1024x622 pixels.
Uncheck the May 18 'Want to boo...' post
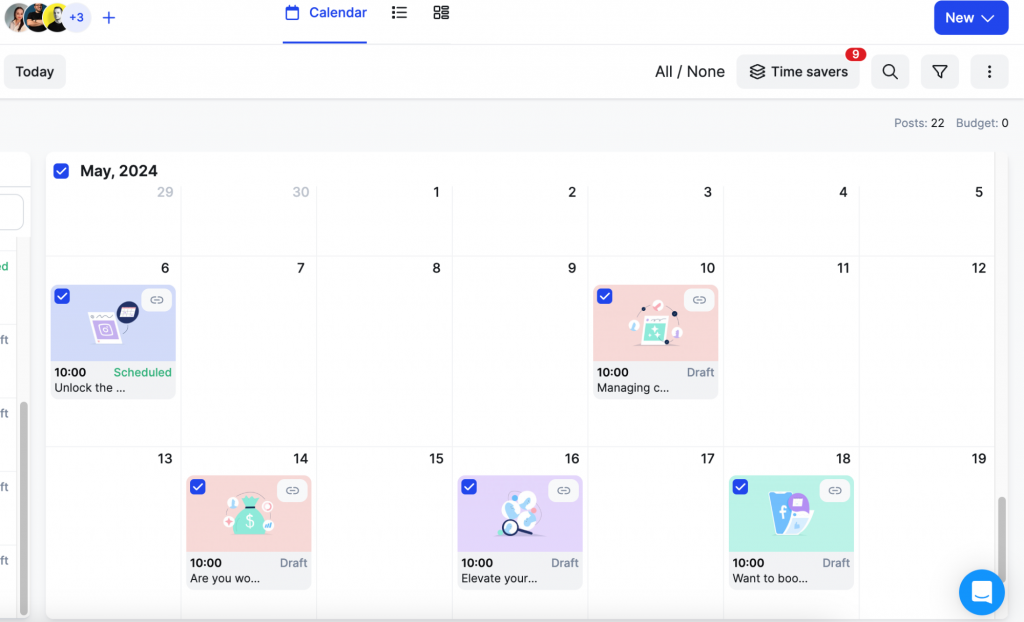740,487
